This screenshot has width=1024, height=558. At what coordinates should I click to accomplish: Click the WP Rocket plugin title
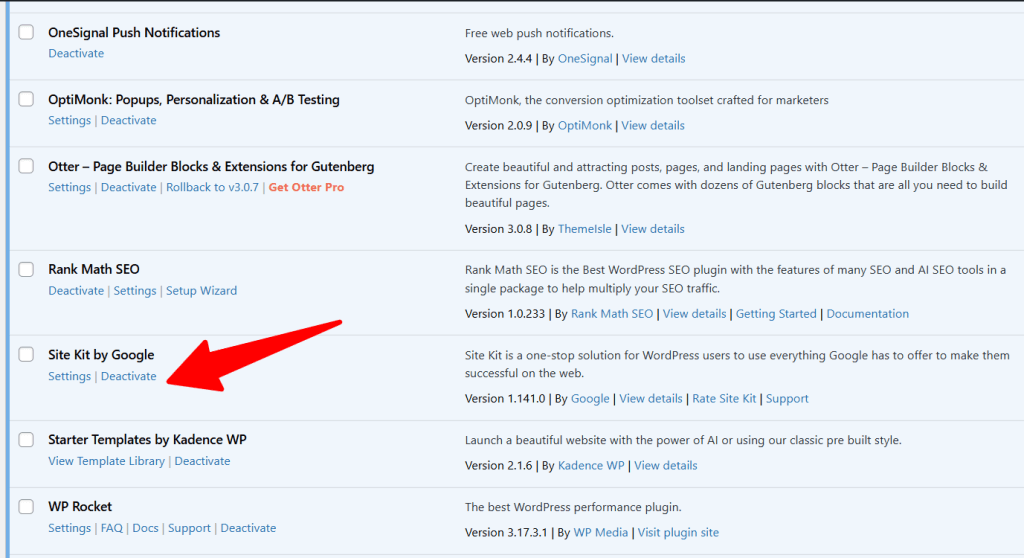click(x=80, y=506)
